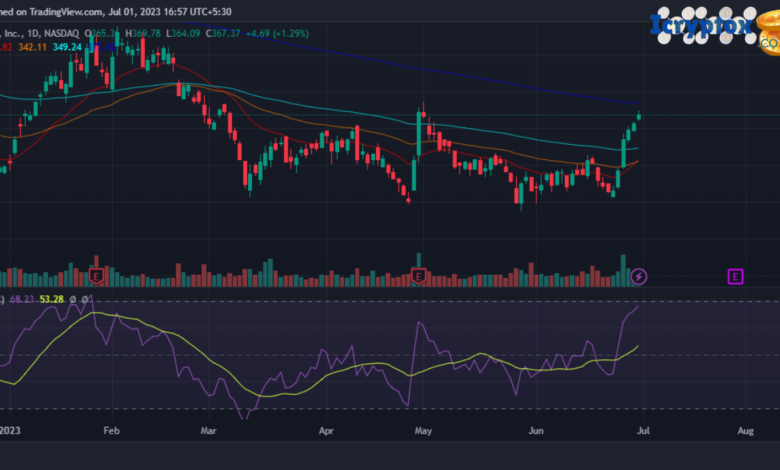
Task: Click the Mar label on time axis
Action: click(208, 430)
